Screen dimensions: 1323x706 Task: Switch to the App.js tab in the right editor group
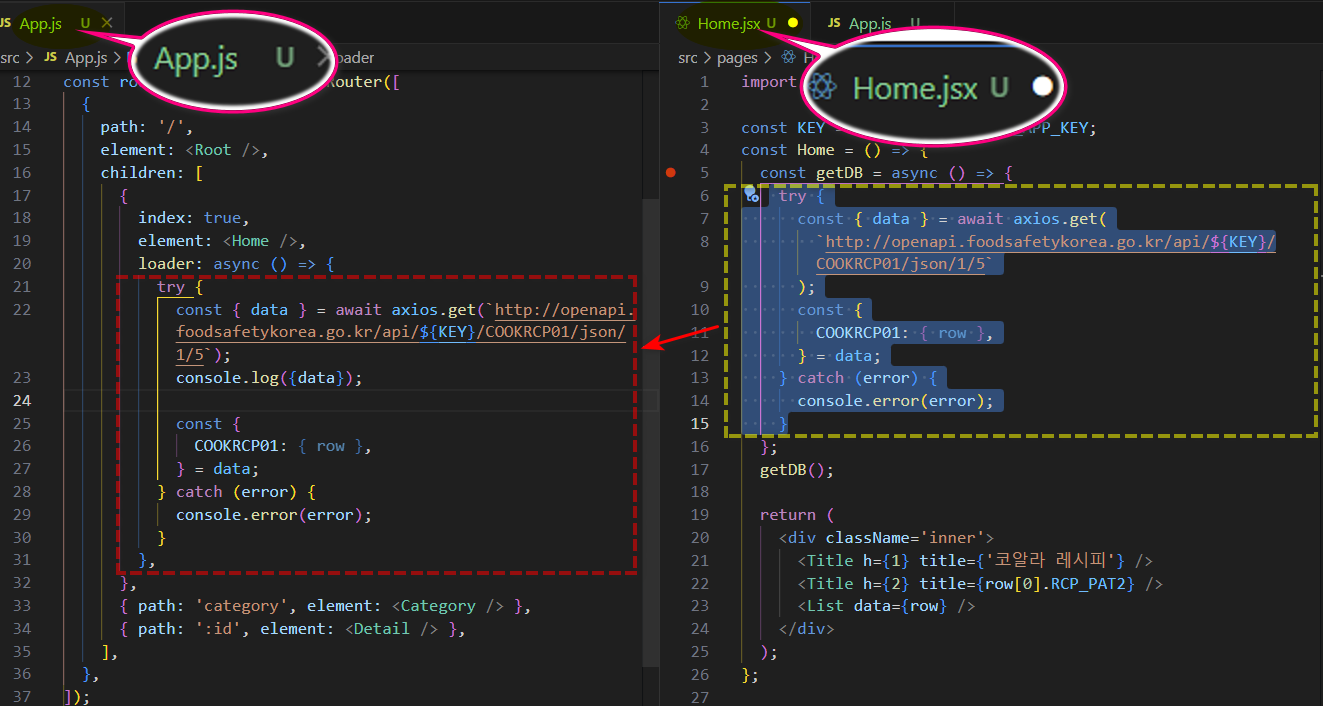869,22
